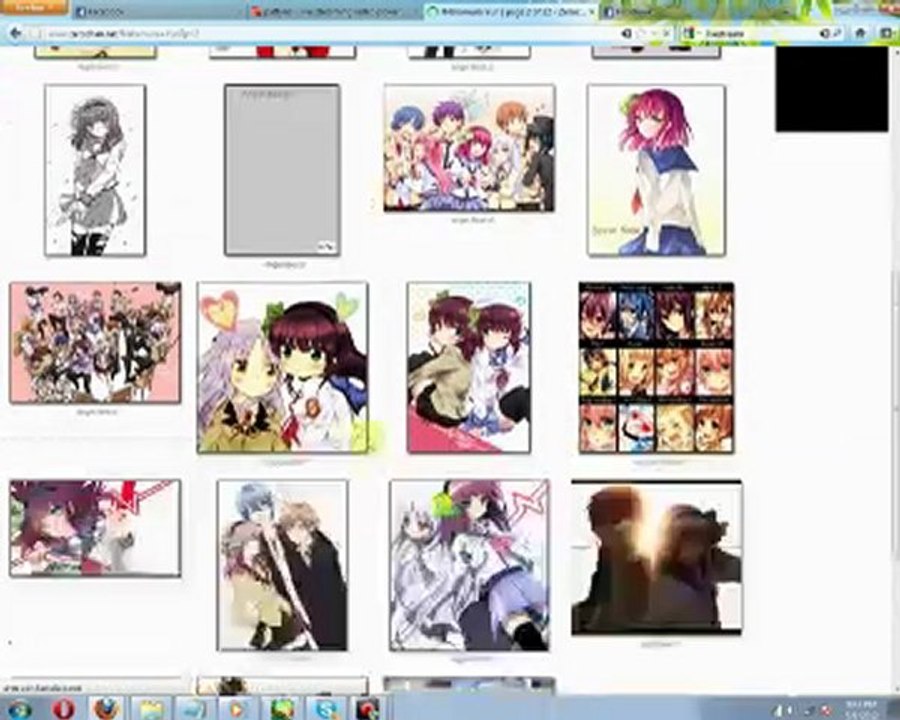Open the two girls on red floor thumbnail
The height and width of the screenshot is (720, 900).
(469, 367)
